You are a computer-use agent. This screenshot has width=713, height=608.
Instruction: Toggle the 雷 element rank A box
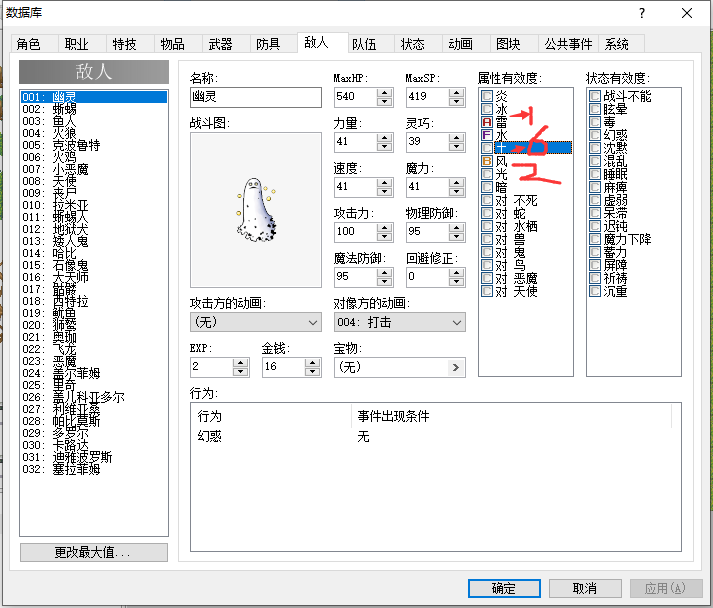487,122
